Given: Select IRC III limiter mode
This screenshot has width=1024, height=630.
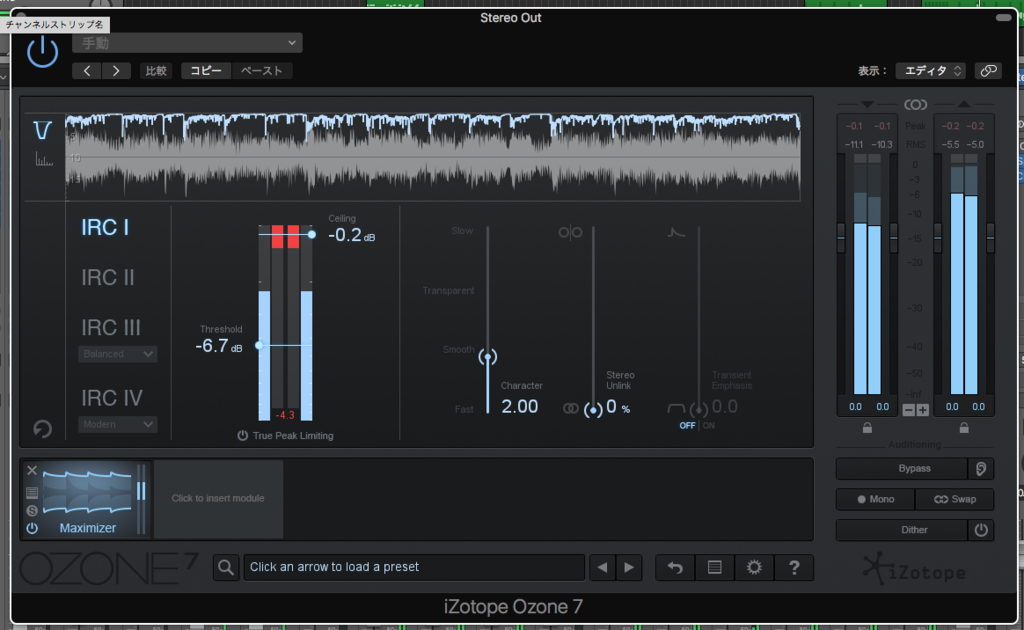Looking at the screenshot, I should point(110,327).
